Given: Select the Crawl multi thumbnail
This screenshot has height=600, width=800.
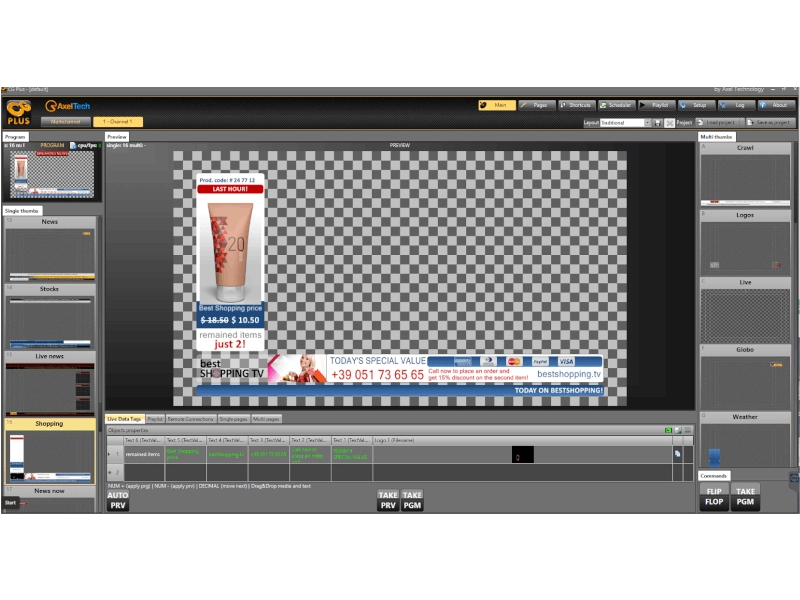Looking at the screenshot, I should (x=745, y=174).
